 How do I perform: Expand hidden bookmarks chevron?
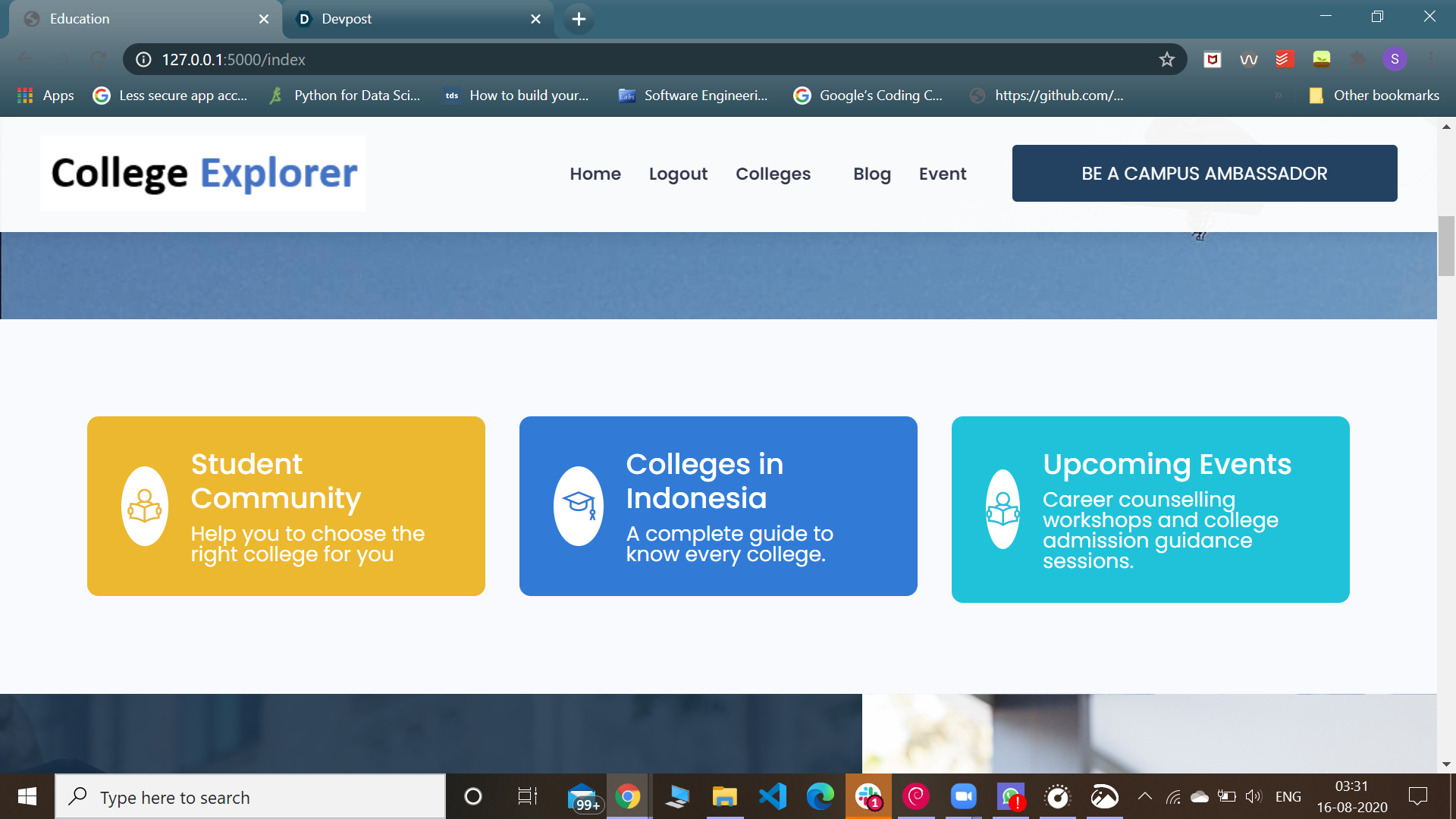[1279, 96]
